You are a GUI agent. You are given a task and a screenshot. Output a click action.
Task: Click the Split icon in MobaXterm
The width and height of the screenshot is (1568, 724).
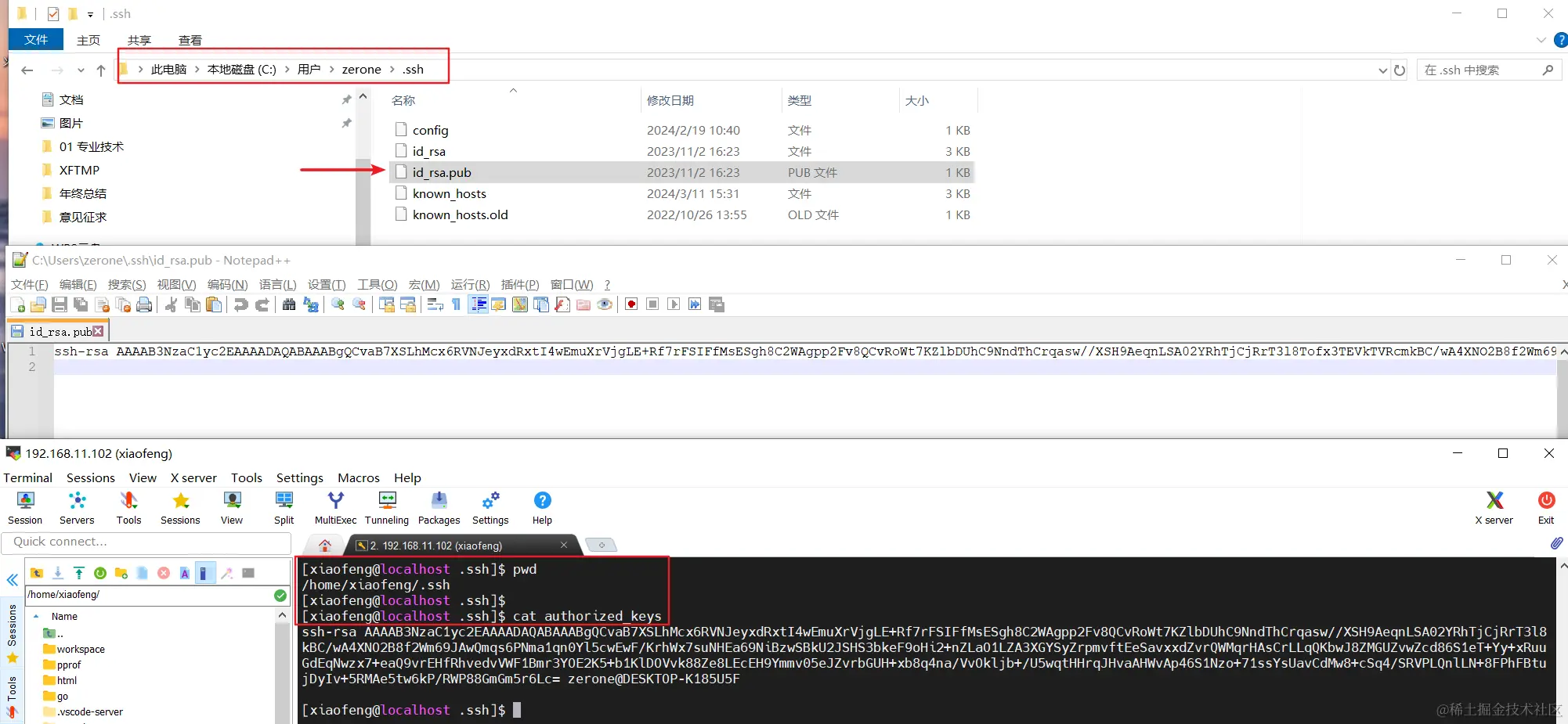[284, 508]
